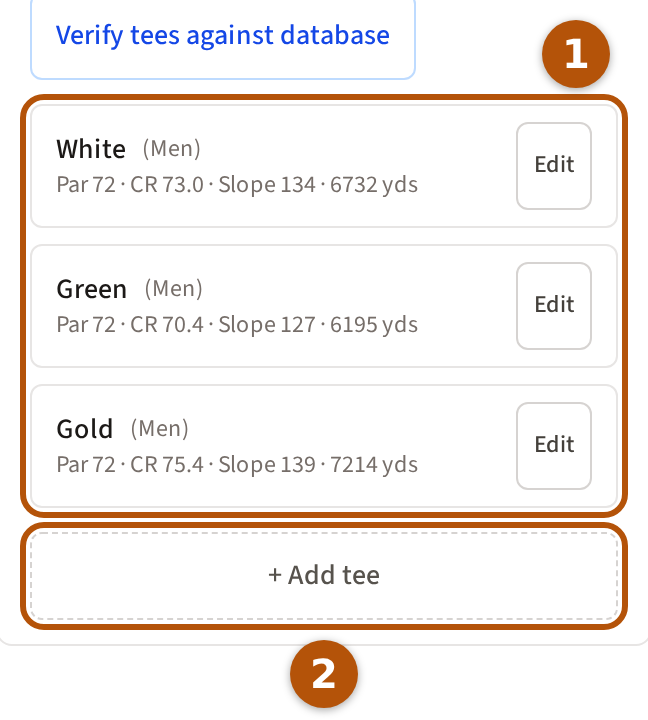Click Verify tees against database
This screenshot has height=720, width=648.
[223, 36]
